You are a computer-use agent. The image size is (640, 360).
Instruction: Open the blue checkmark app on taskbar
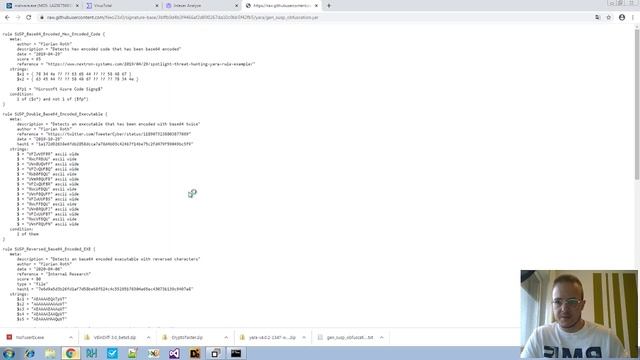(112, 353)
